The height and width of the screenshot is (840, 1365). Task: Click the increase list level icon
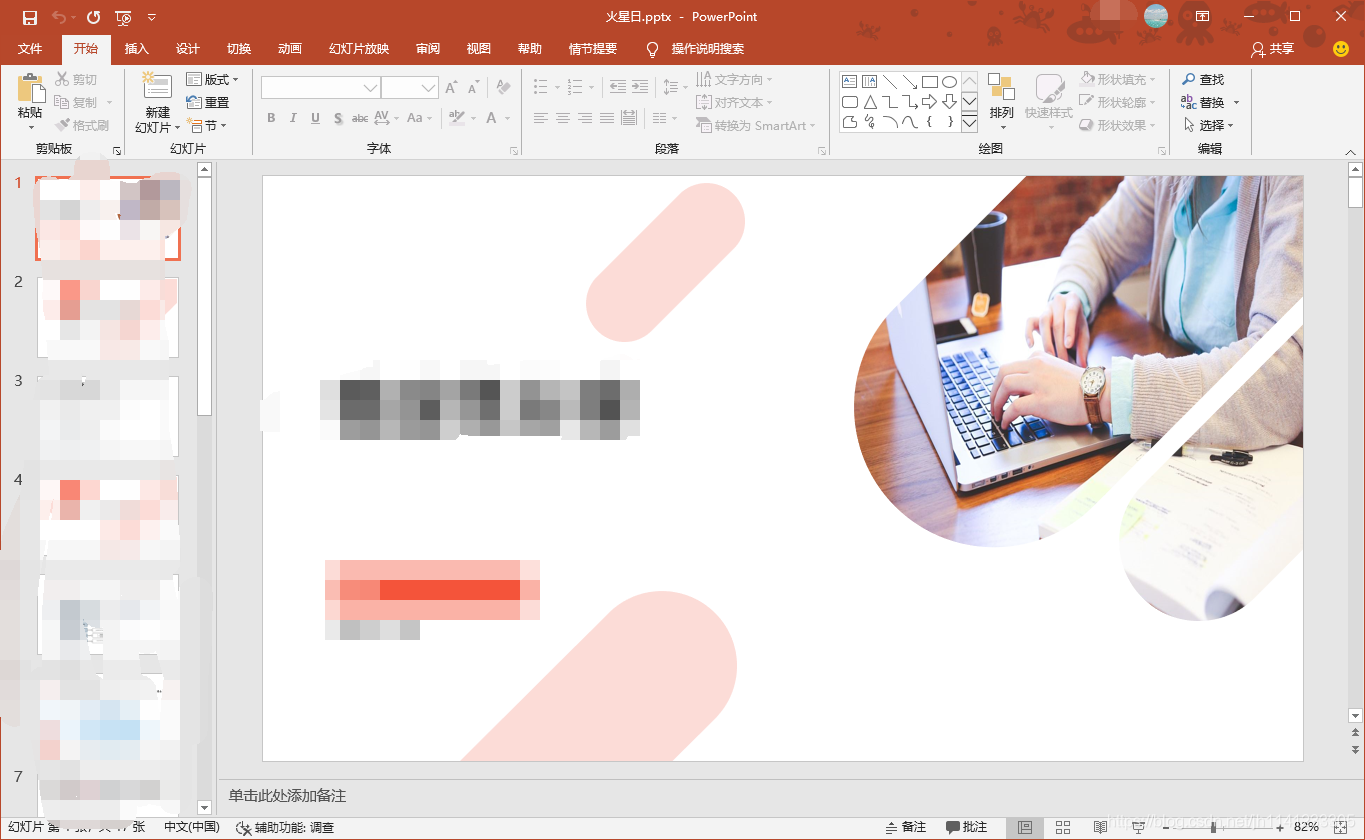coord(640,88)
